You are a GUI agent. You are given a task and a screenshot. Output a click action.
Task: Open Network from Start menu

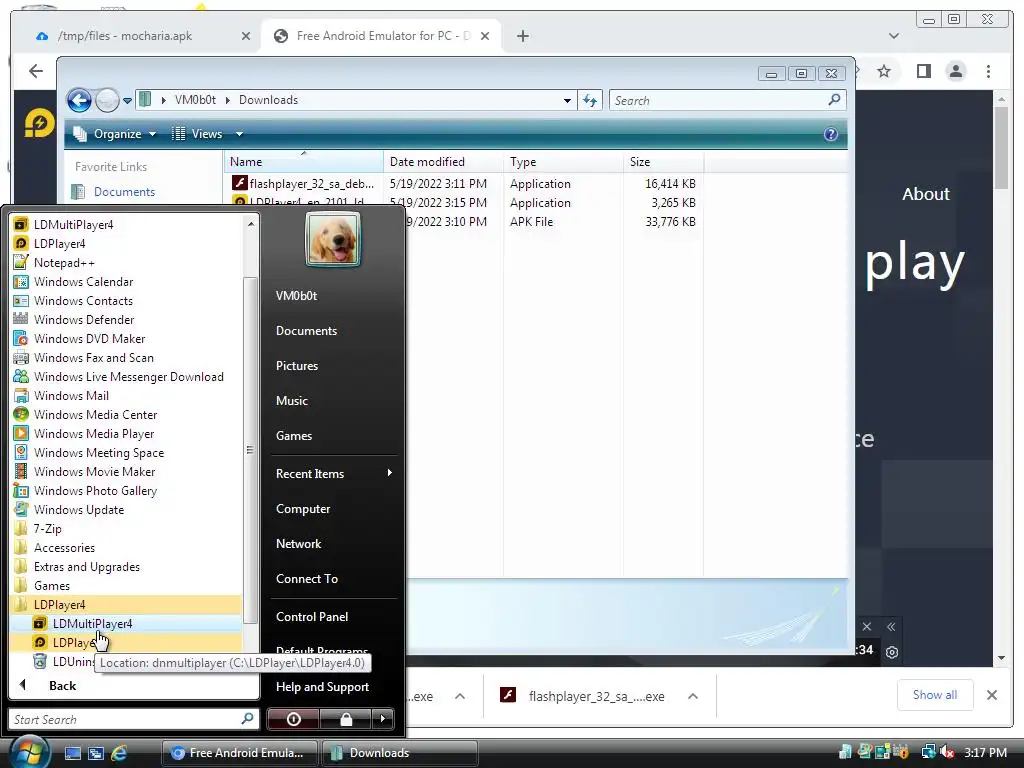pos(298,543)
